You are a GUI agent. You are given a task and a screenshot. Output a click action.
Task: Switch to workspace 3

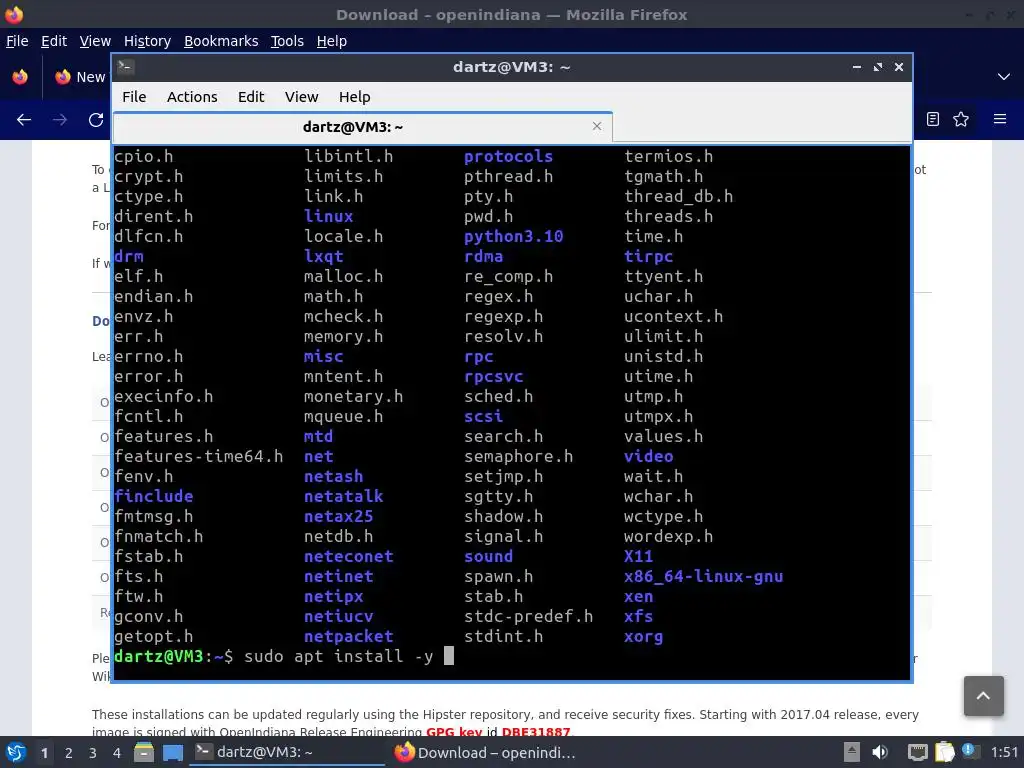[x=93, y=753]
